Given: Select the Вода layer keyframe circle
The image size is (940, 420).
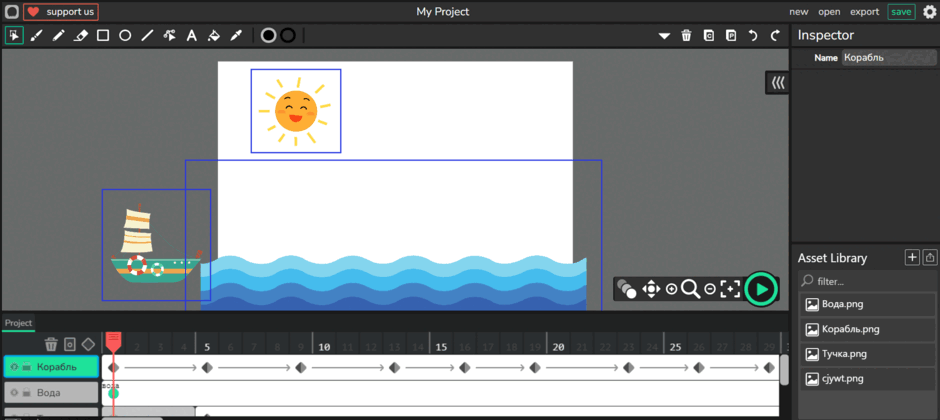Looking at the screenshot, I should click(x=113, y=394).
